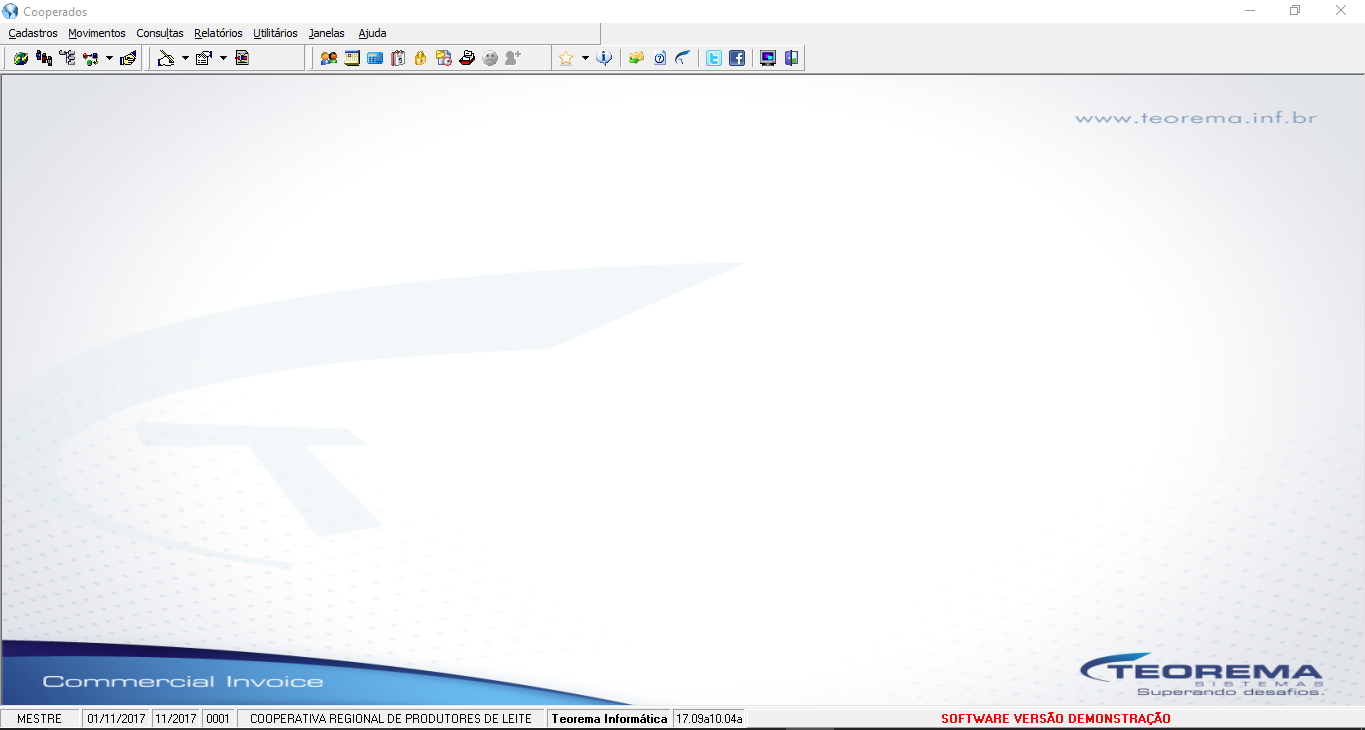The image size is (1365, 730).
Task: Open the Twitter icon link
Action: pyautogui.click(x=714, y=58)
